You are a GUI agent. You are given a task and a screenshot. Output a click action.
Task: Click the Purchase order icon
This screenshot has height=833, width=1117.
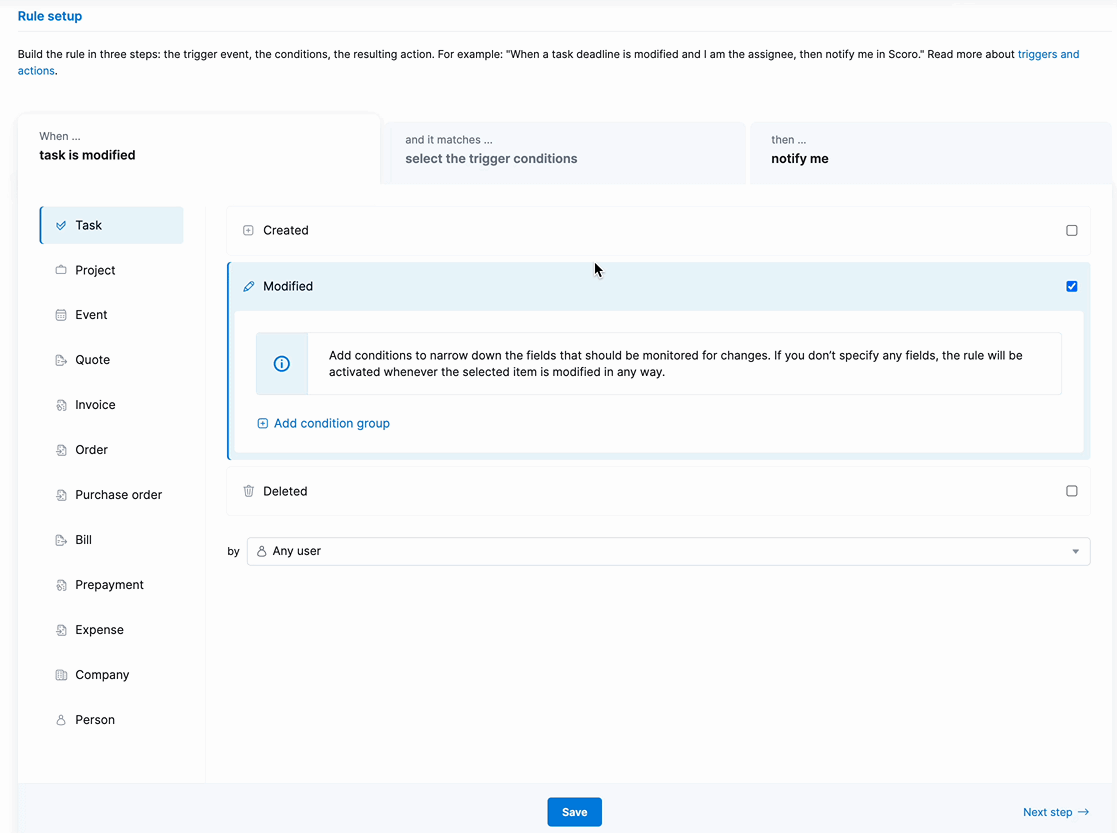(x=61, y=495)
